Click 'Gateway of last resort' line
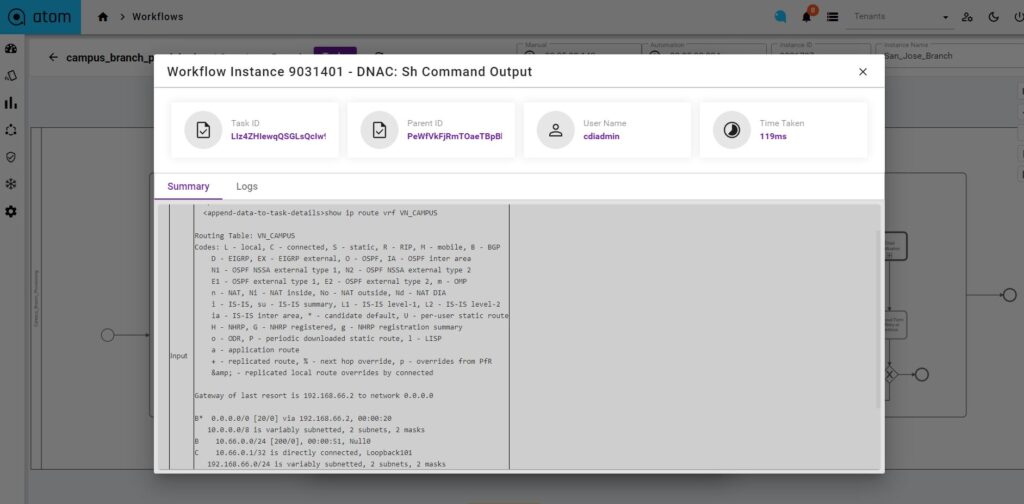Viewport: 1024px width, 504px height. coord(313,396)
